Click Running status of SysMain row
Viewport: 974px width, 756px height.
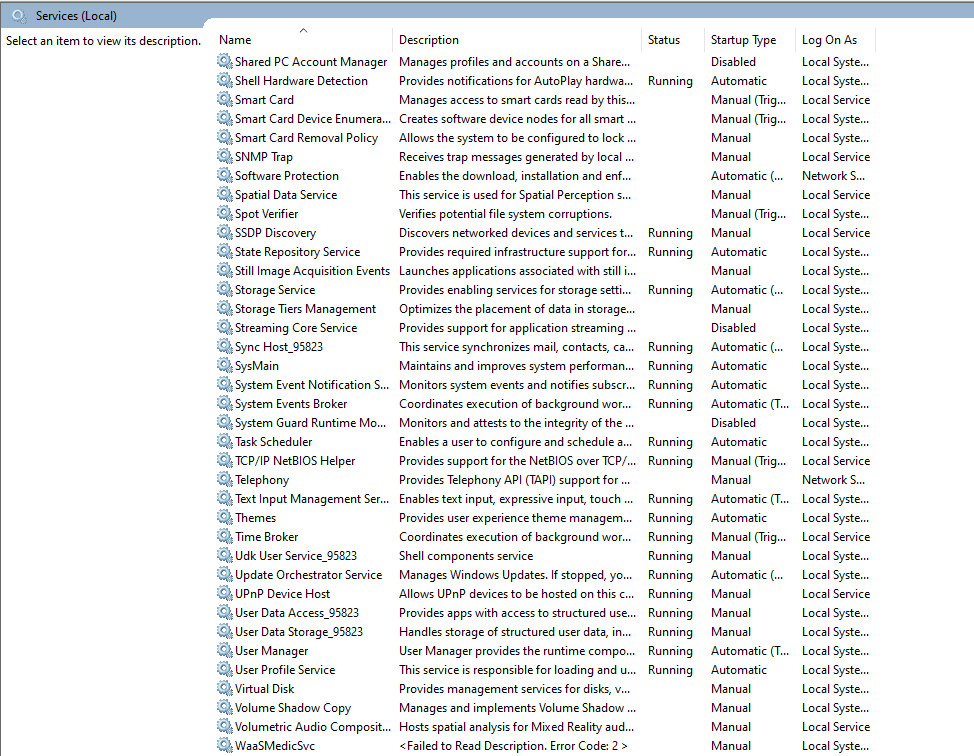tap(670, 366)
